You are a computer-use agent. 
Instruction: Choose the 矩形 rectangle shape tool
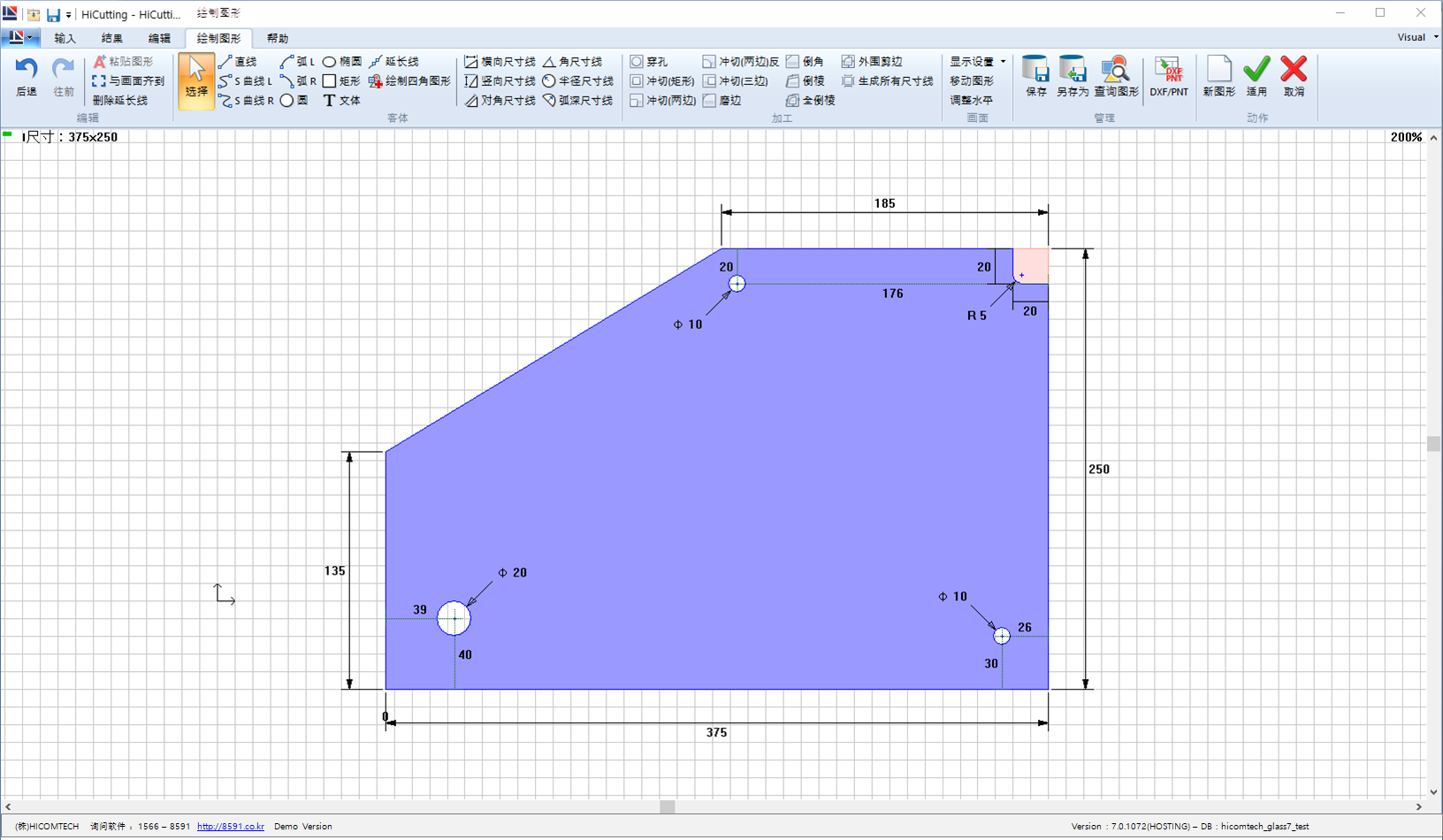340,81
